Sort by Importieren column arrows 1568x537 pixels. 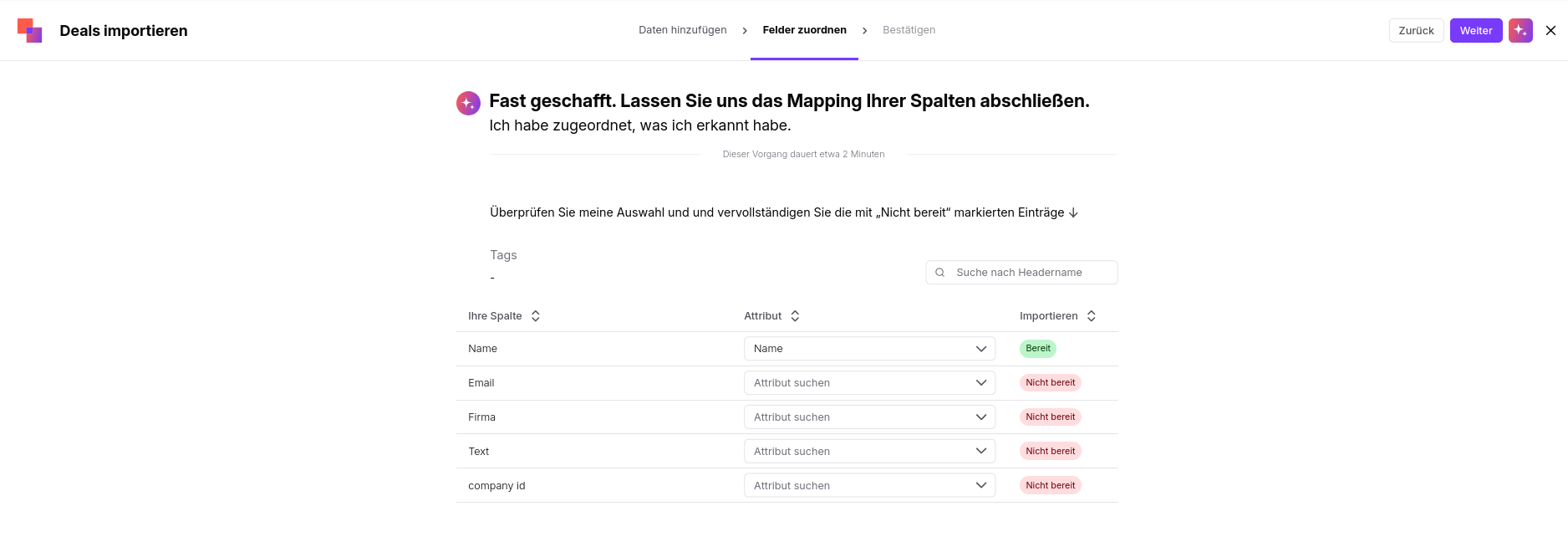coord(1091,316)
